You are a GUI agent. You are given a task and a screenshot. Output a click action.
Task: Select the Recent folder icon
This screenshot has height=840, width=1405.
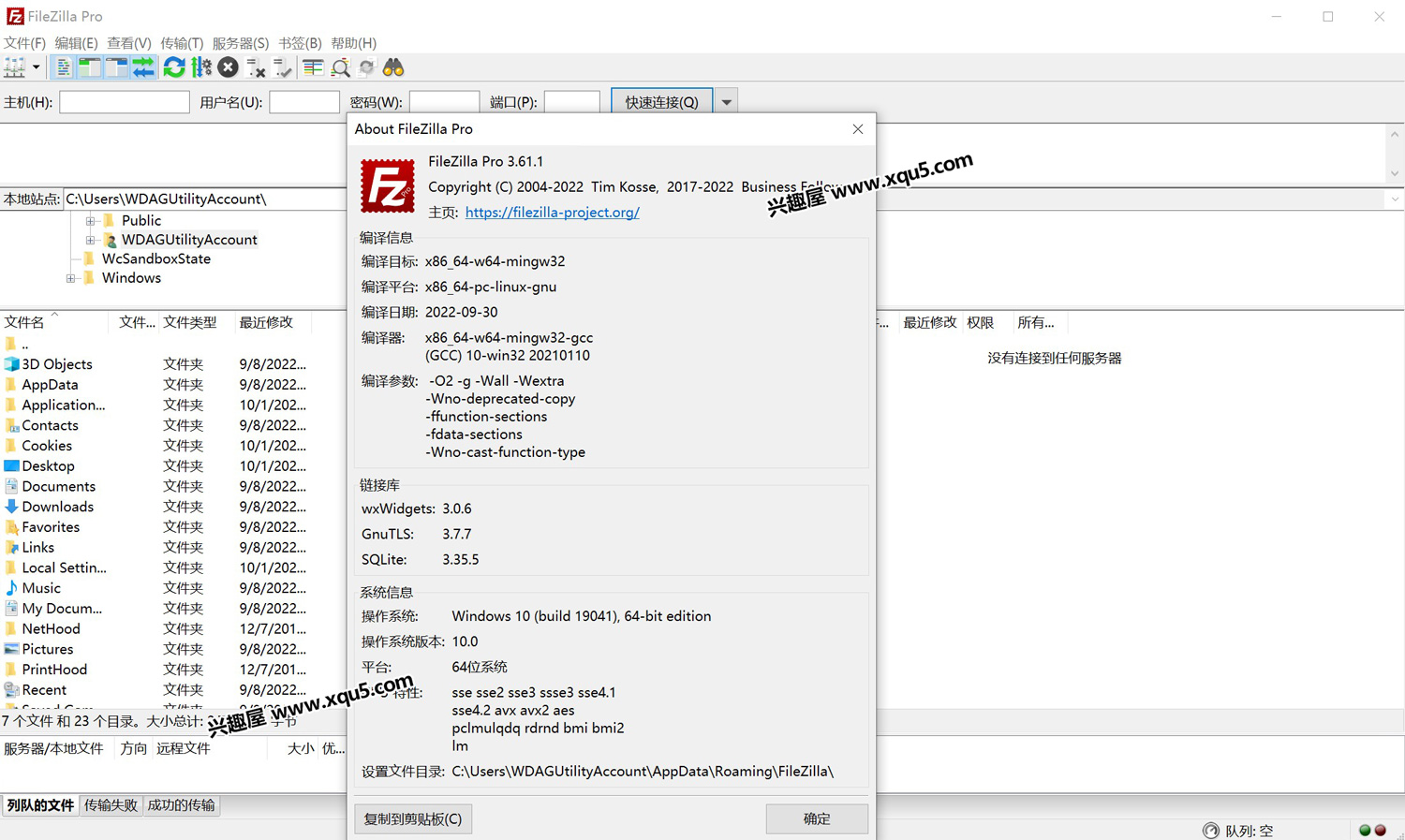coord(11,690)
